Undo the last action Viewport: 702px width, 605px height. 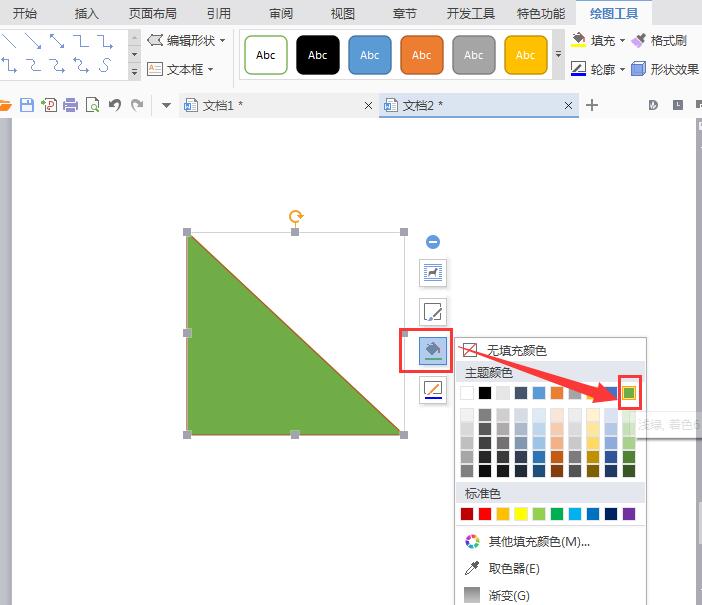click(x=115, y=105)
